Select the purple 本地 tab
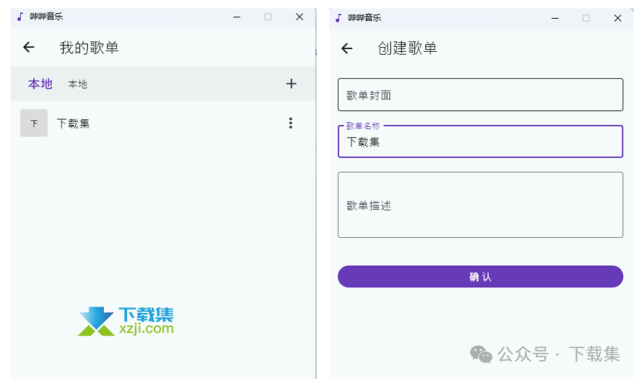 [40, 84]
